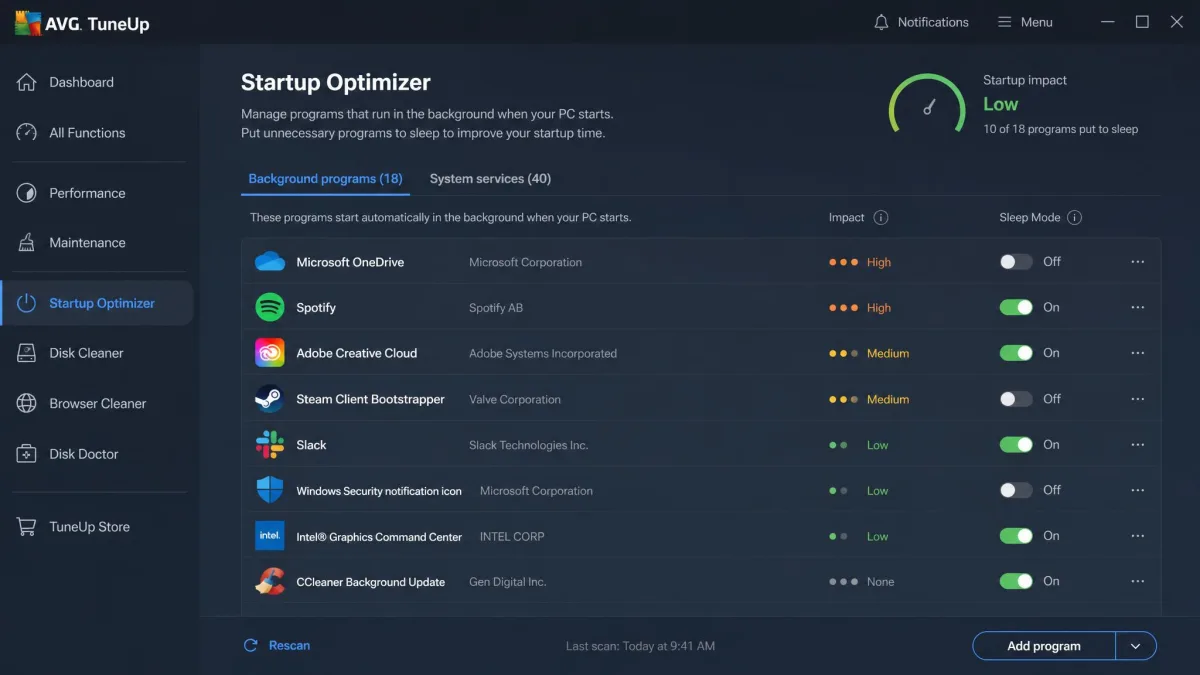Open options for Intel Graphics Command Center

1138,536
